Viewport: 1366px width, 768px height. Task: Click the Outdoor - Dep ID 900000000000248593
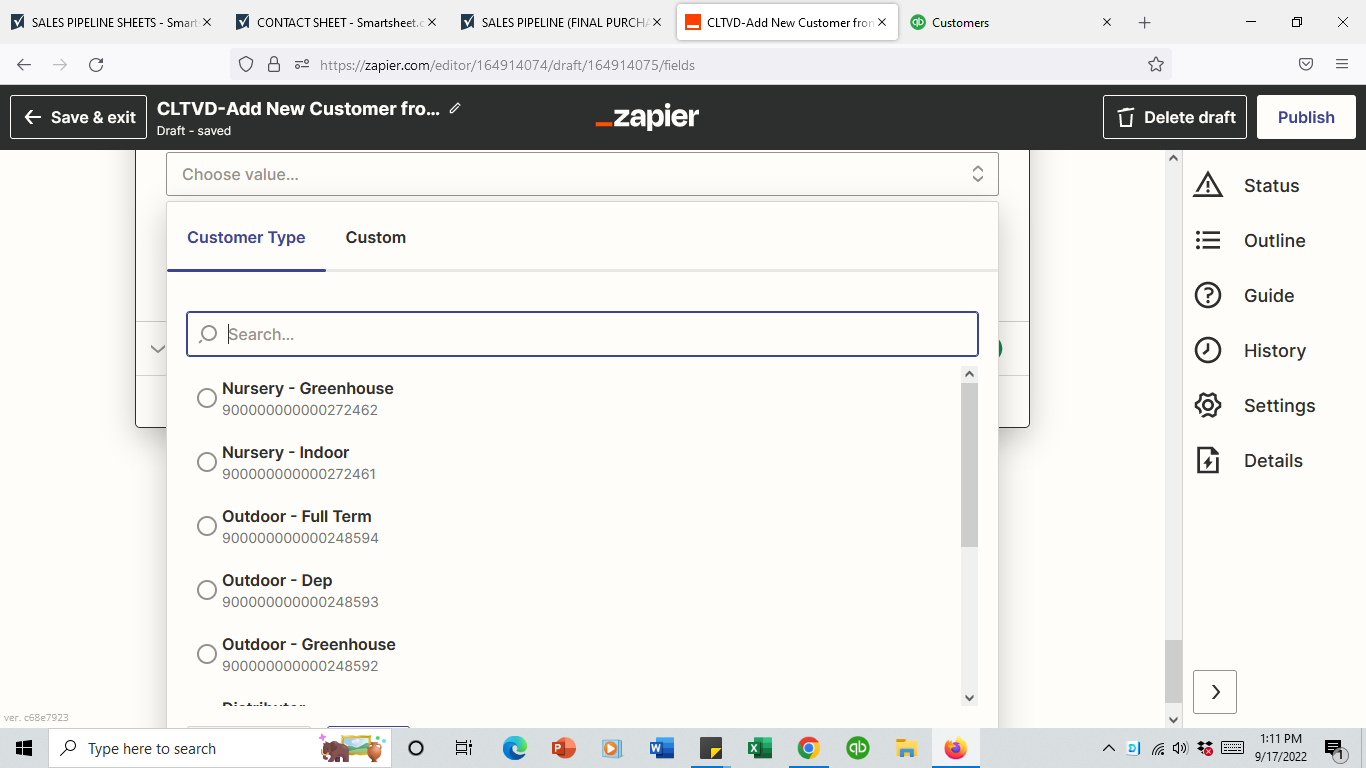click(300, 602)
